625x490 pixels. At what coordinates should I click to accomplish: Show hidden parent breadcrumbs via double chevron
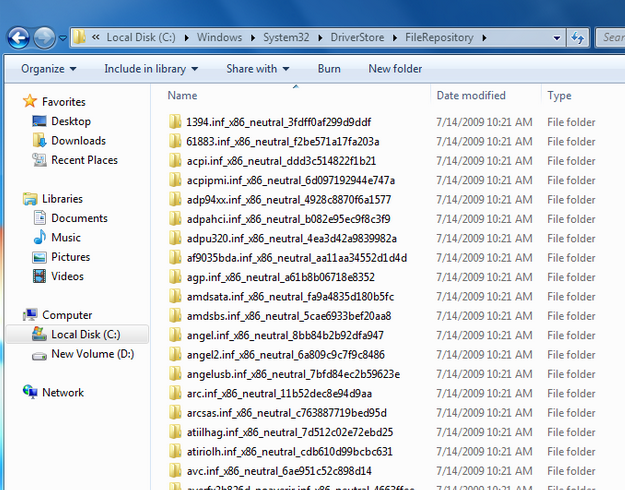95,37
